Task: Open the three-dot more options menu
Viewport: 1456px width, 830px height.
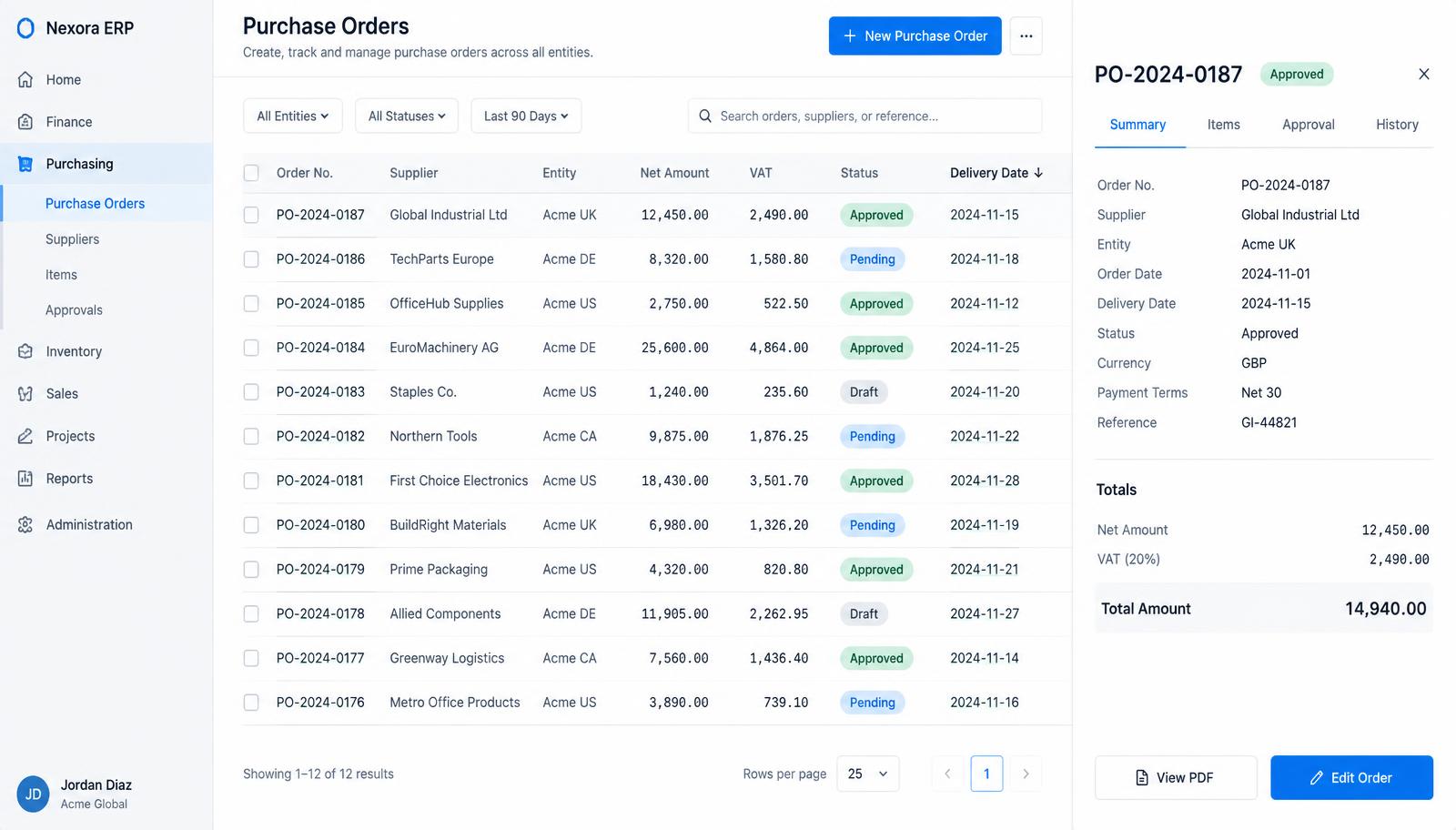Action: (x=1026, y=36)
